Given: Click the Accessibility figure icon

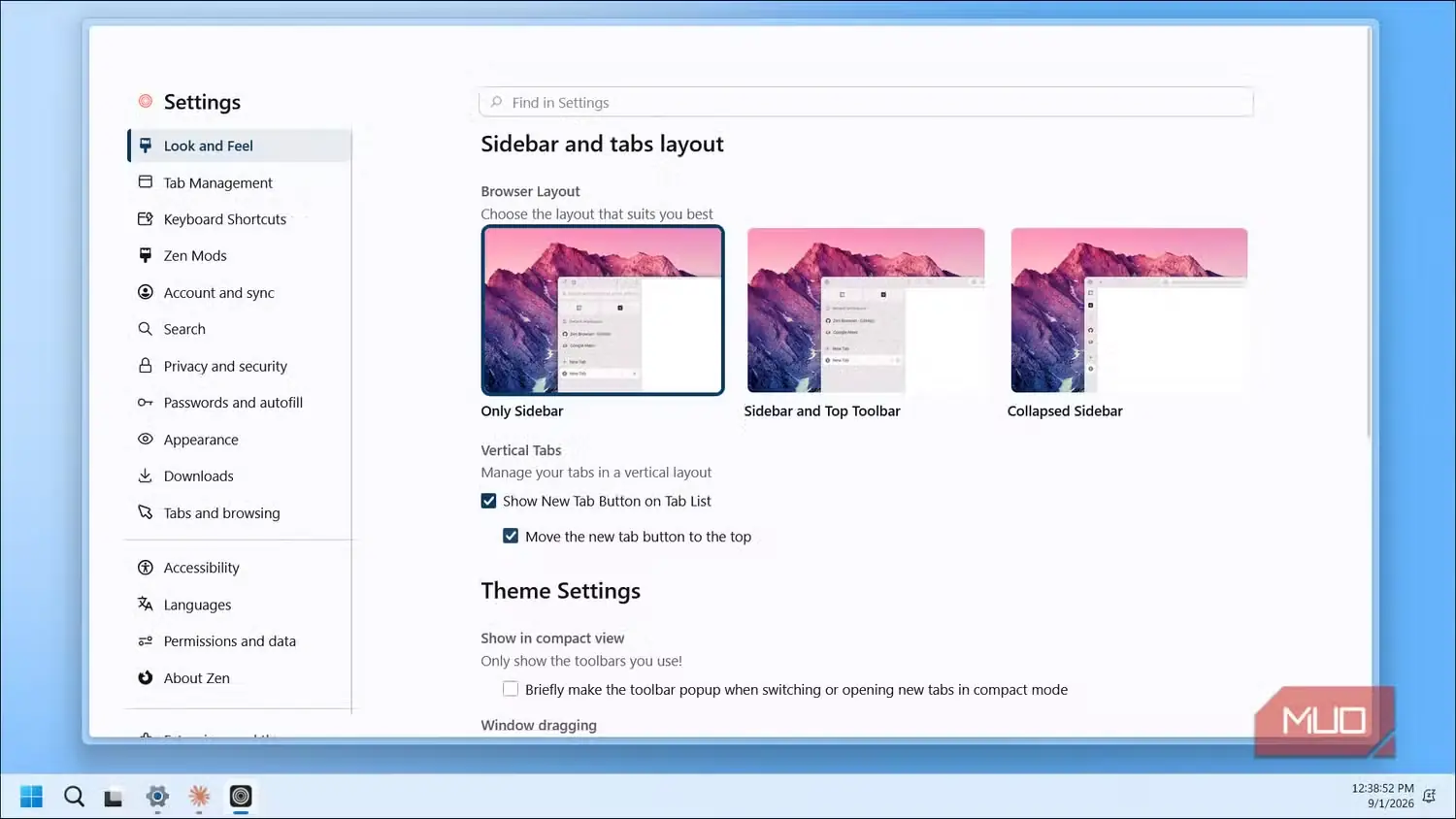Looking at the screenshot, I should tap(146, 568).
